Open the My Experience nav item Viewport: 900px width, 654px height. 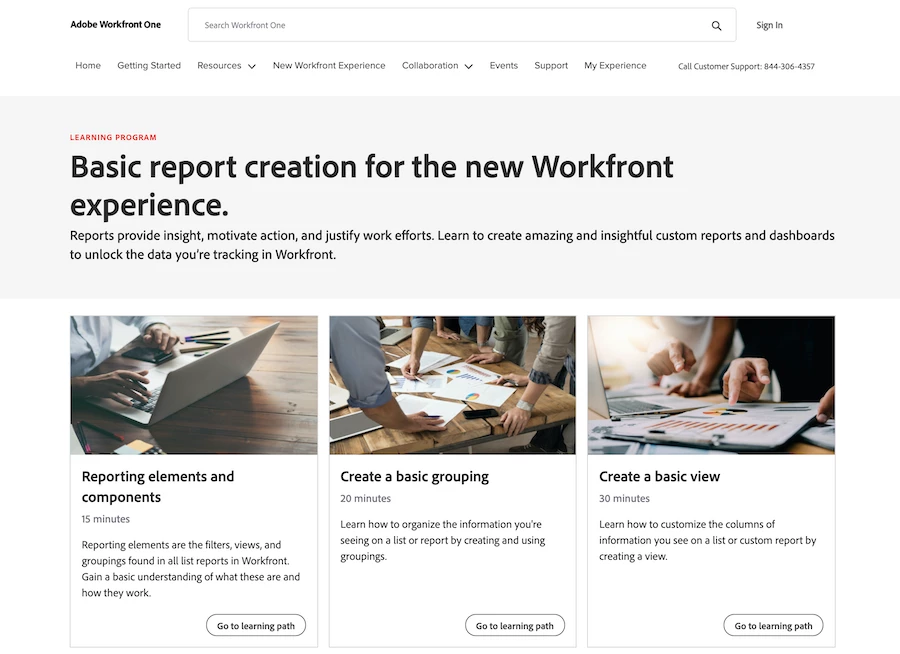[x=615, y=65]
